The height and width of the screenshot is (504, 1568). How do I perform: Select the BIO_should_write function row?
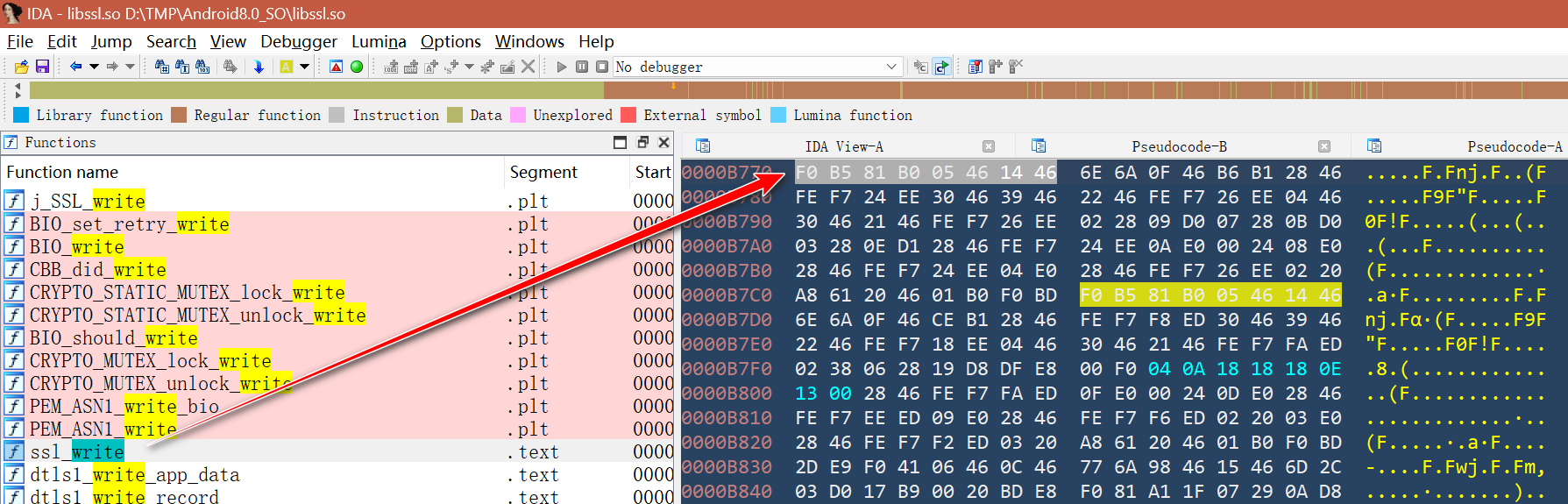tap(337, 337)
